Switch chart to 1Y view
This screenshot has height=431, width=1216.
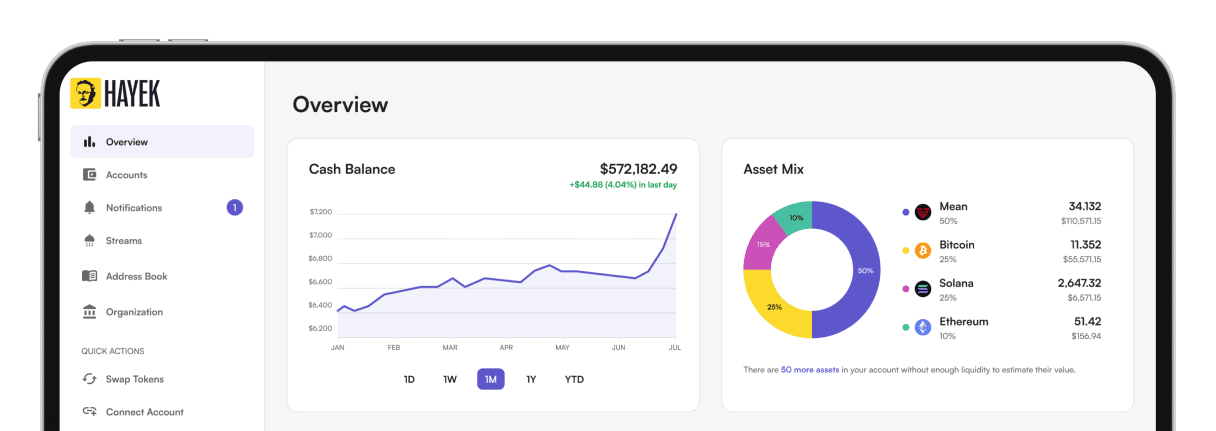(x=531, y=380)
